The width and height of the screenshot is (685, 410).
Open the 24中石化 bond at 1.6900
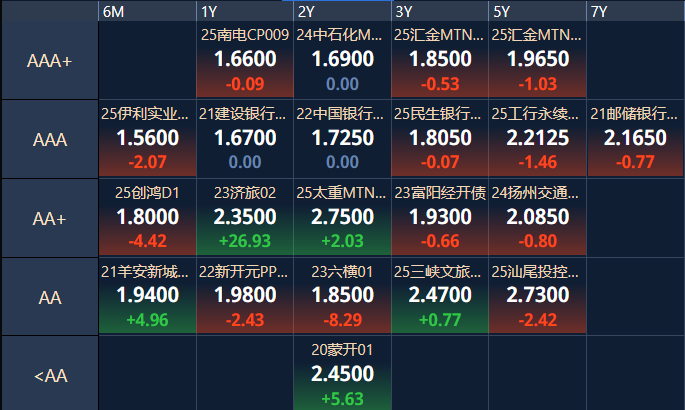342,61
